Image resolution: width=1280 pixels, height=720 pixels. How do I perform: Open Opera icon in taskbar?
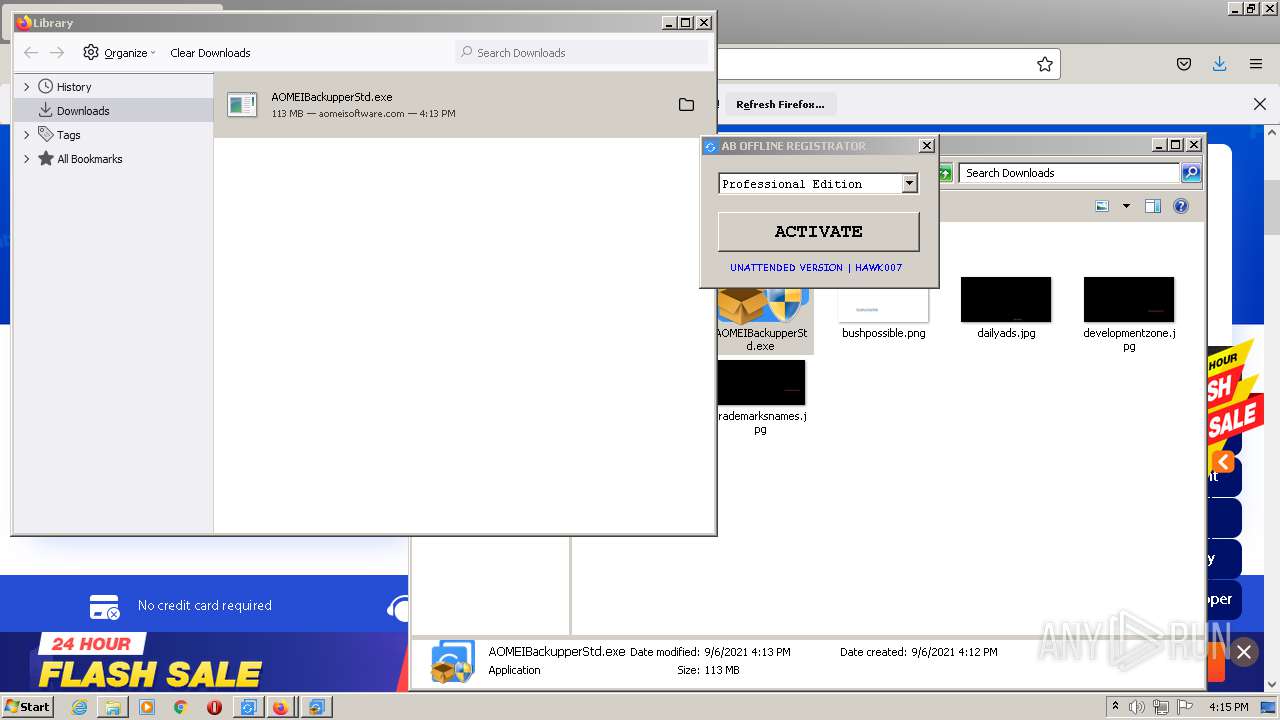(x=214, y=707)
